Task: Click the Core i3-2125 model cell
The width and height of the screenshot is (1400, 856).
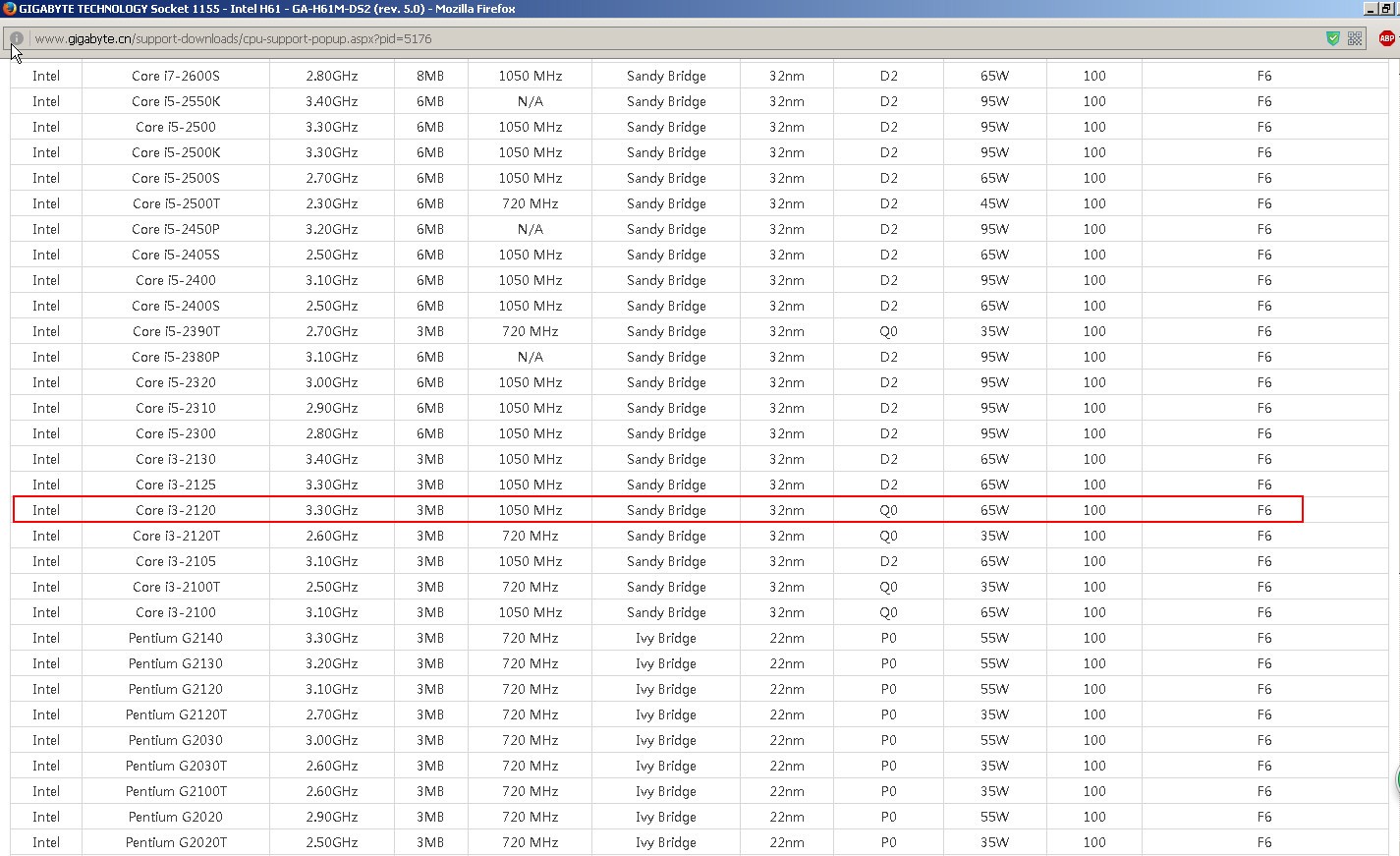Action: (176, 485)
